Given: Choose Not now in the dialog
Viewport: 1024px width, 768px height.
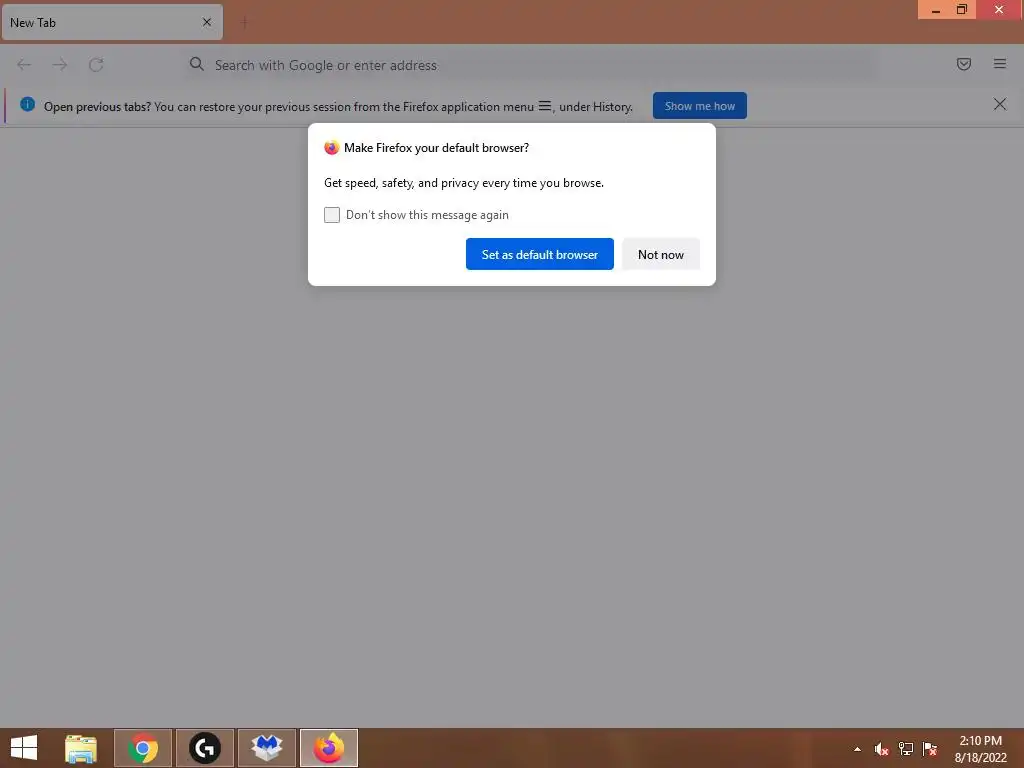Looking at the screenshot, I should pyautogui.click(x=661, y=254).
